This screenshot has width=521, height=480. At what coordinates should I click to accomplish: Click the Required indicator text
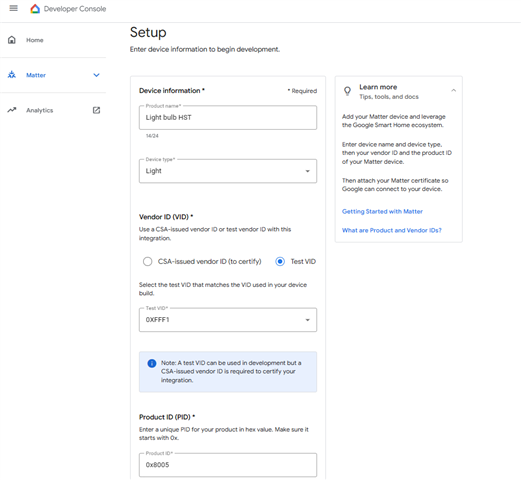click(x=302, y=91)
